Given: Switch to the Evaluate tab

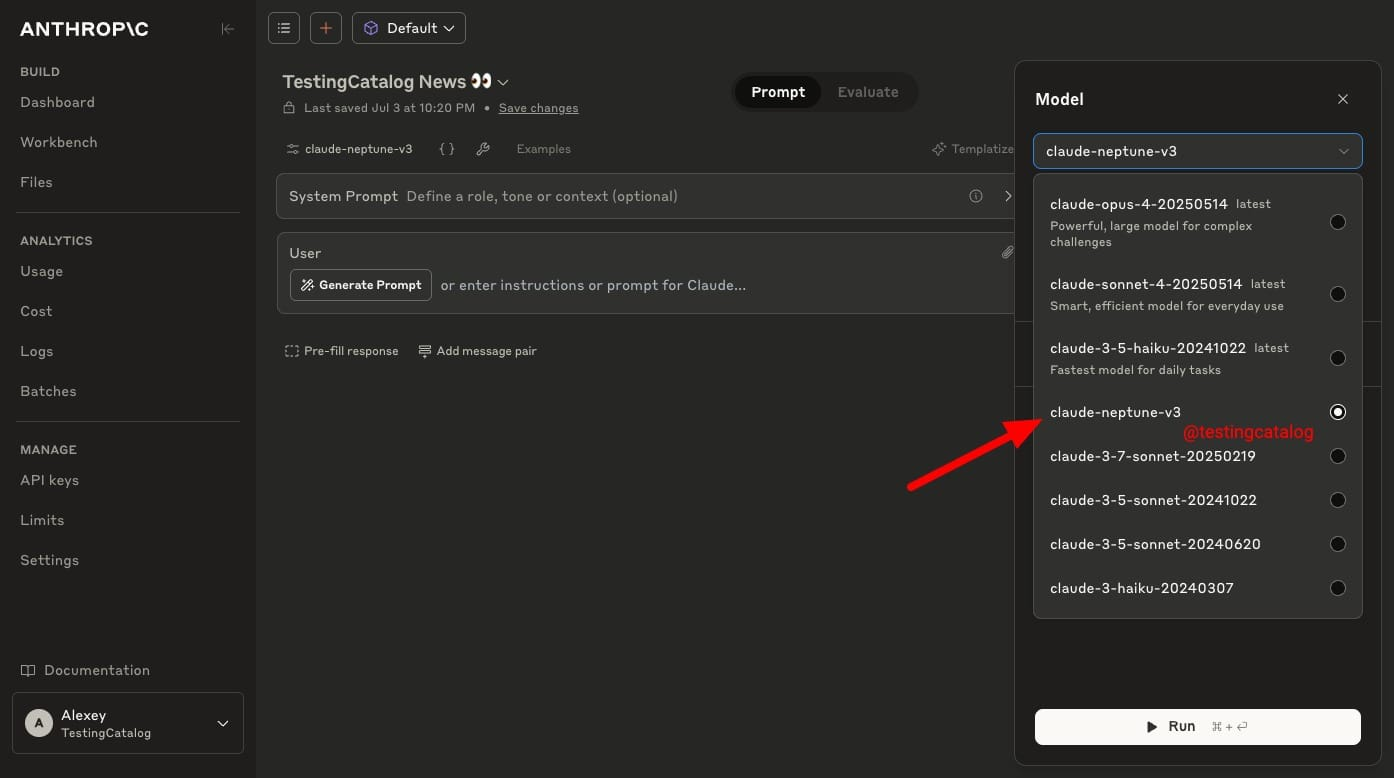Looking at the screenshot, I should coord(868,92).
